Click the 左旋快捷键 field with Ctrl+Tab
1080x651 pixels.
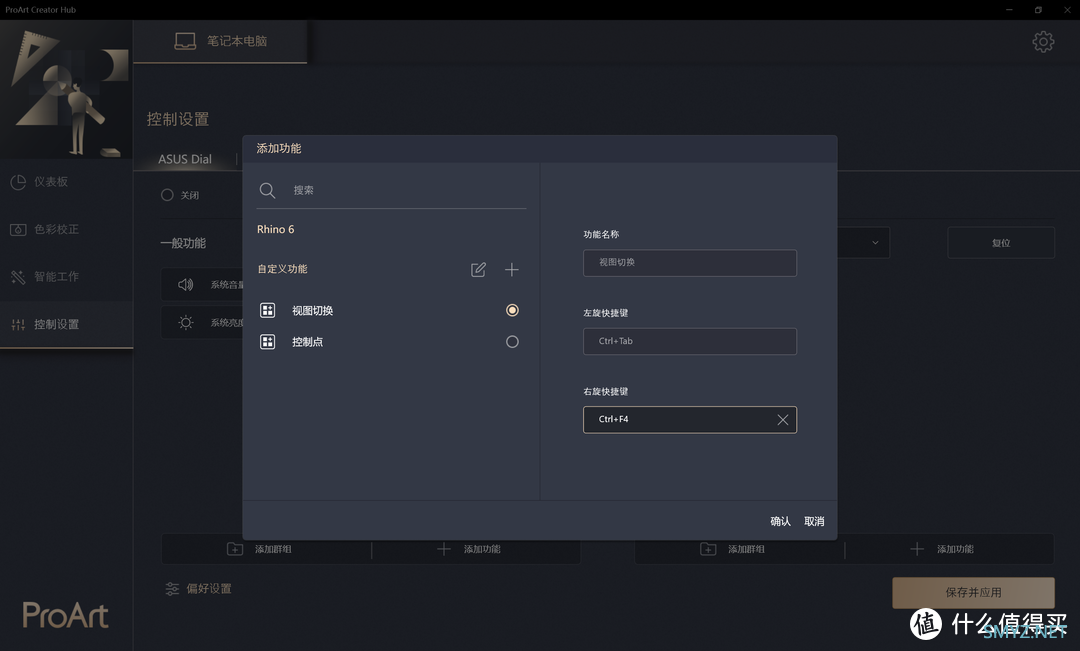689,341
